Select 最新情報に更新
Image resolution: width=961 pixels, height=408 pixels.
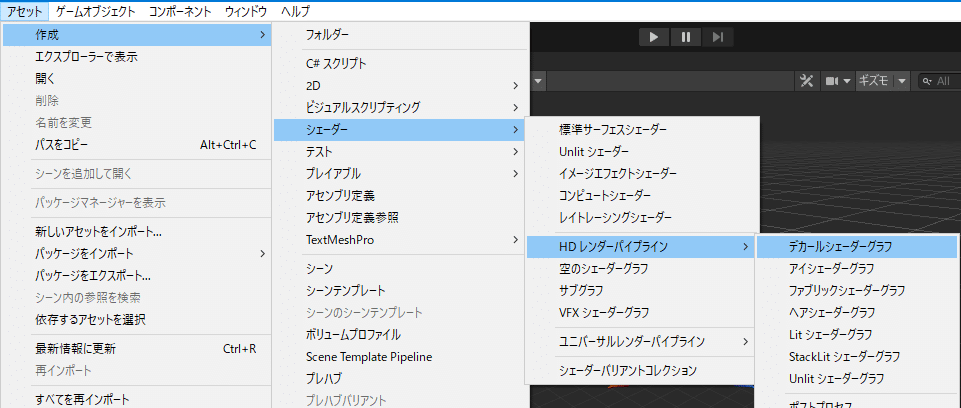[x=137, y=349]
